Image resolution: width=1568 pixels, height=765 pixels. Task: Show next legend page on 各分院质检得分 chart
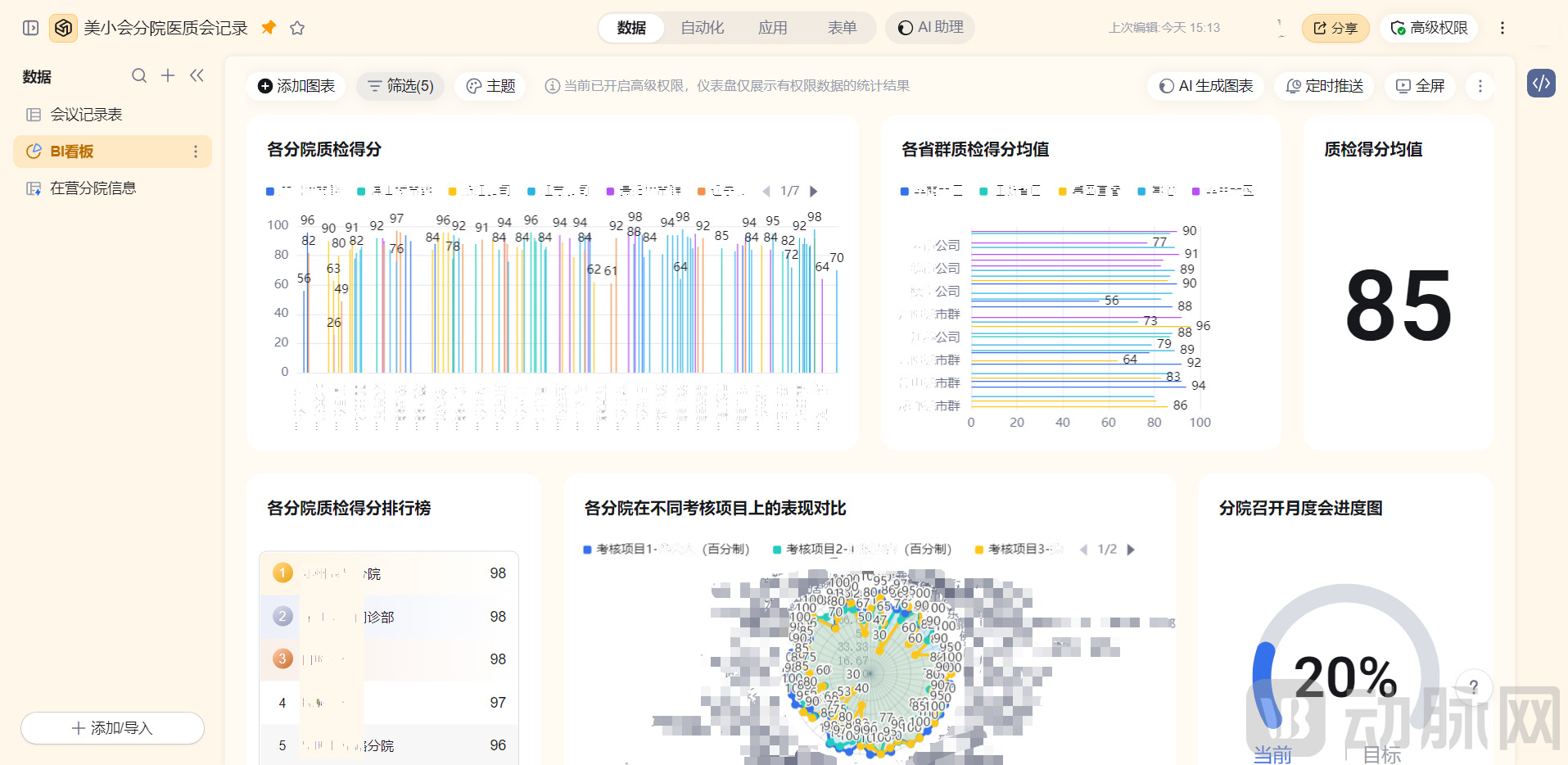(813, 190)
